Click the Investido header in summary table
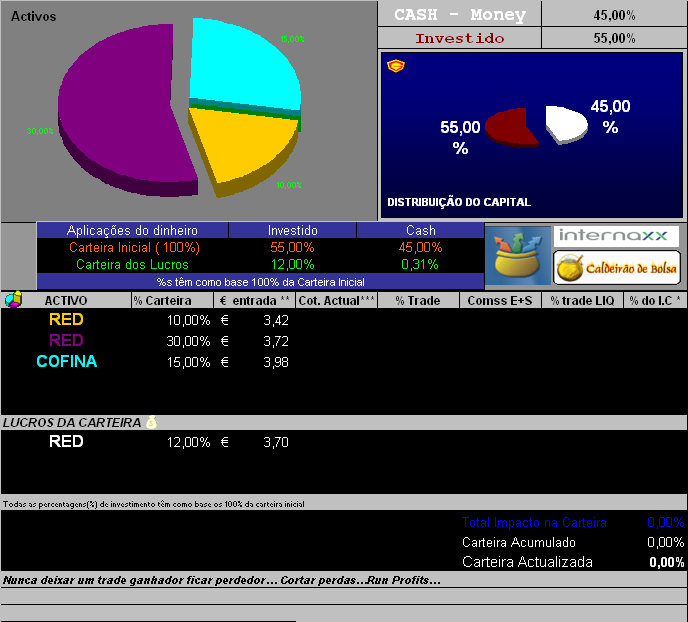 point(293,230)
